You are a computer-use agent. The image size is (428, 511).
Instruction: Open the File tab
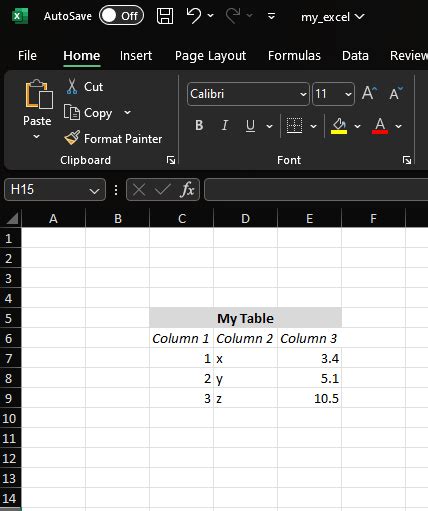click(x=27, y=56)
